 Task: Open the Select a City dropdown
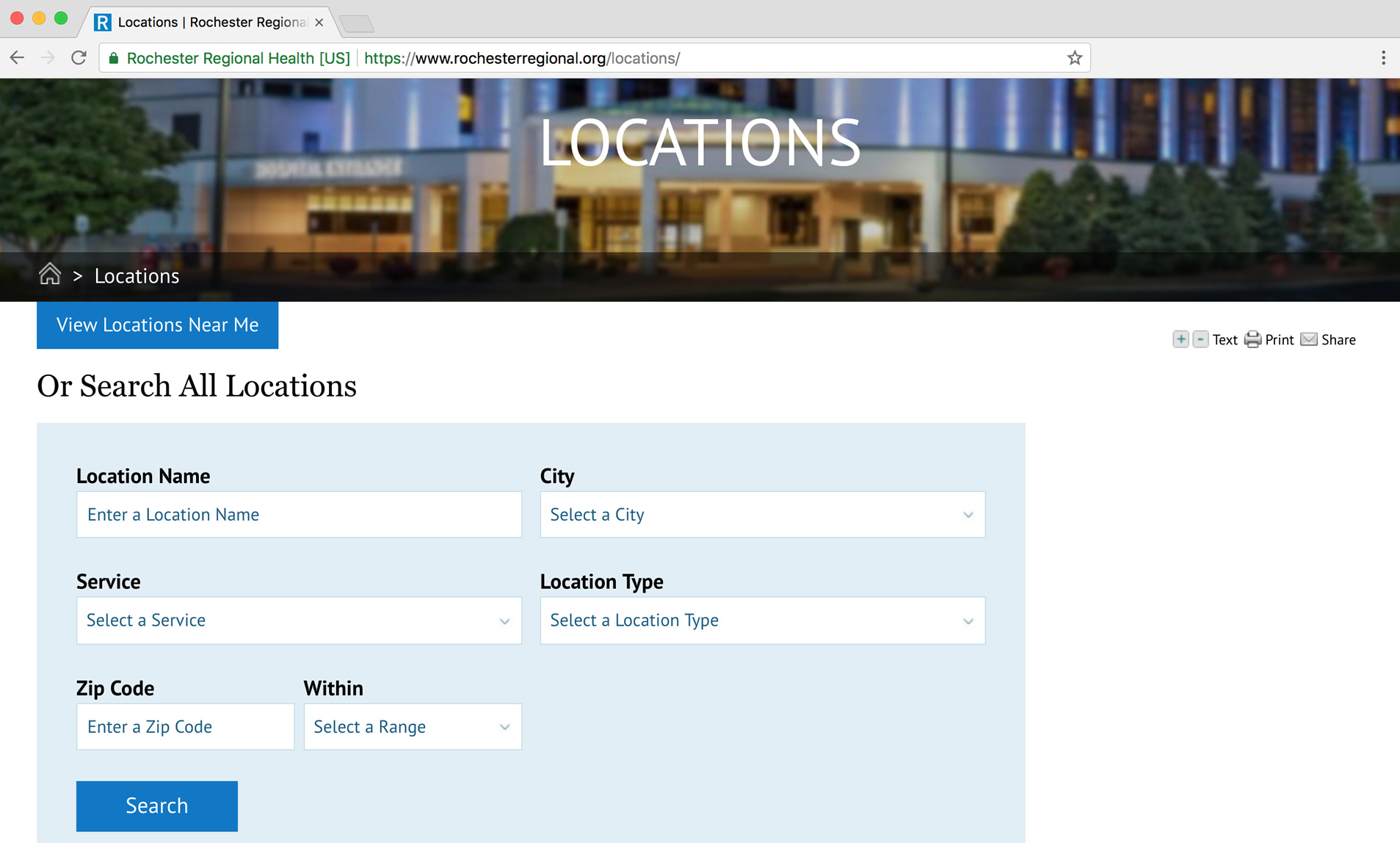[762, 515]
